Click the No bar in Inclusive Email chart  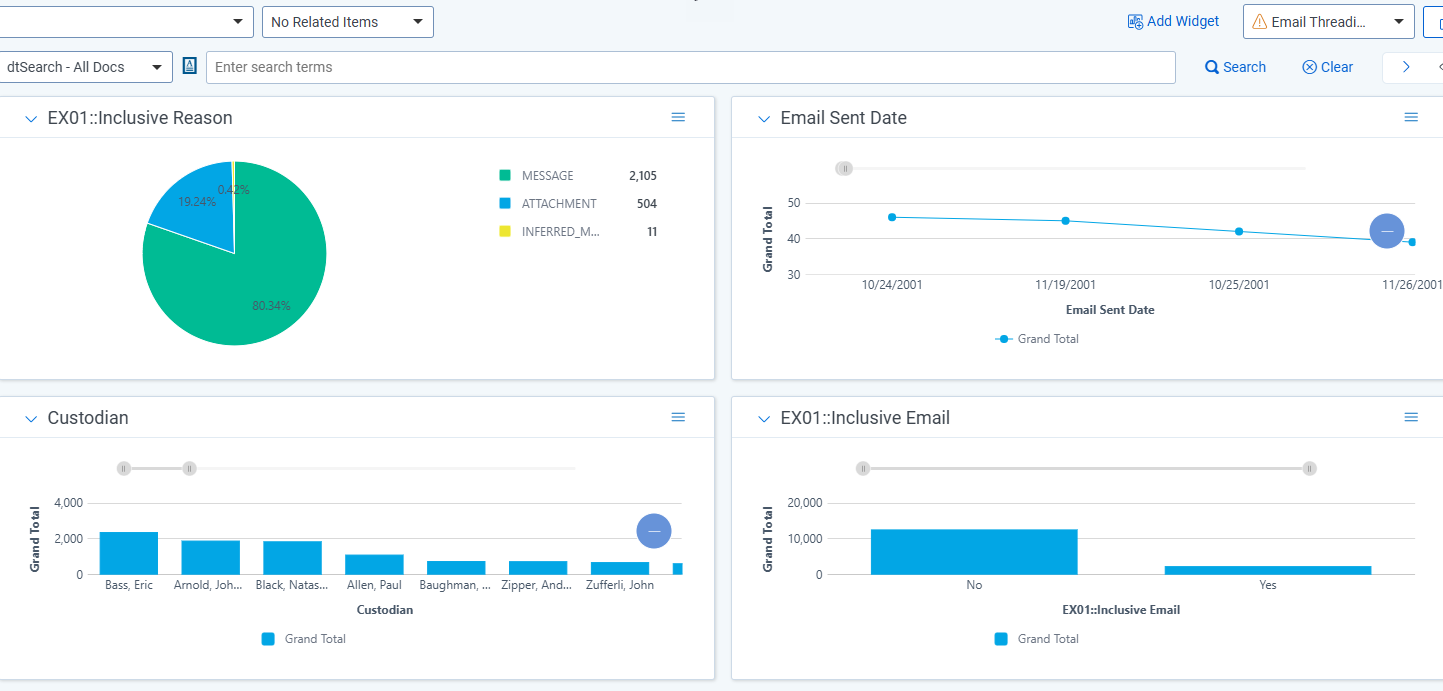pyautogui.click(x=974, y=552)
